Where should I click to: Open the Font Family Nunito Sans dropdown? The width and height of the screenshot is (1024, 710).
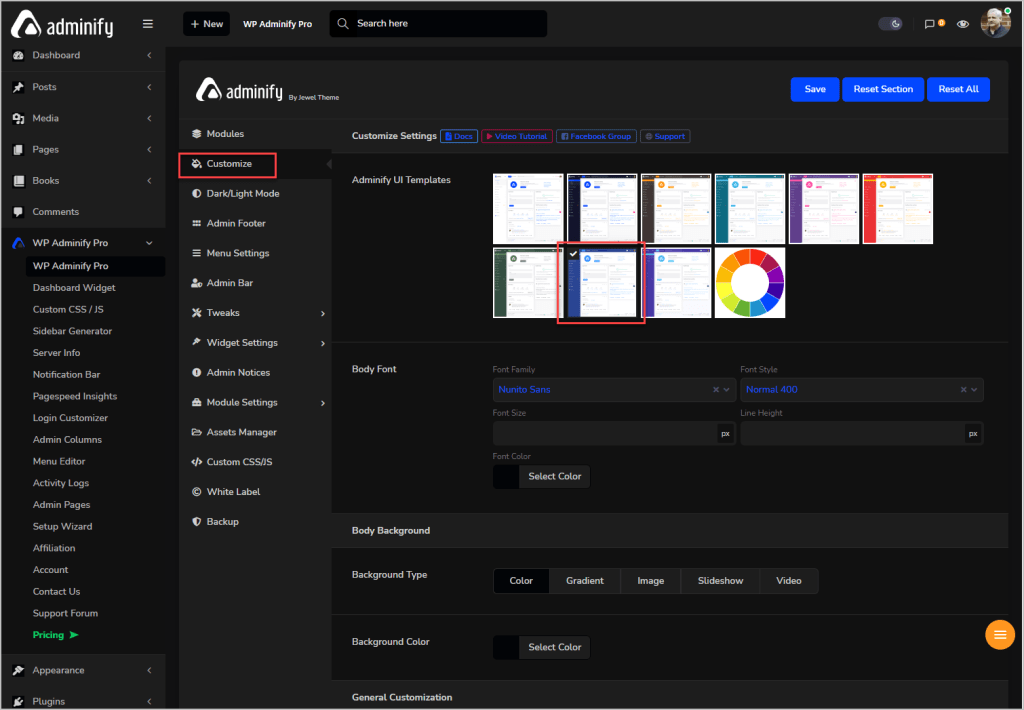point(614,389)
